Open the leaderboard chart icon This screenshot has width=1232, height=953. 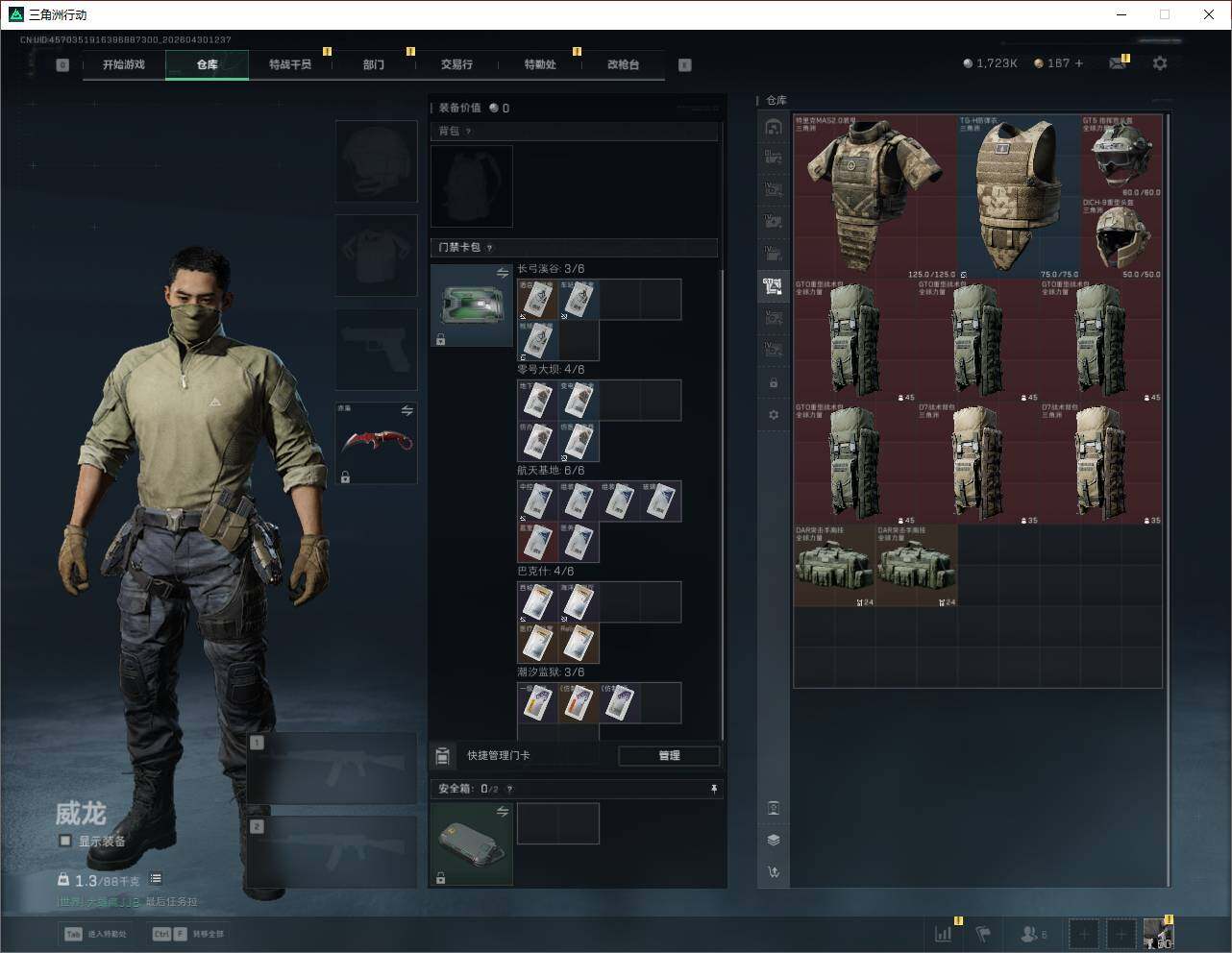(944, 934)
